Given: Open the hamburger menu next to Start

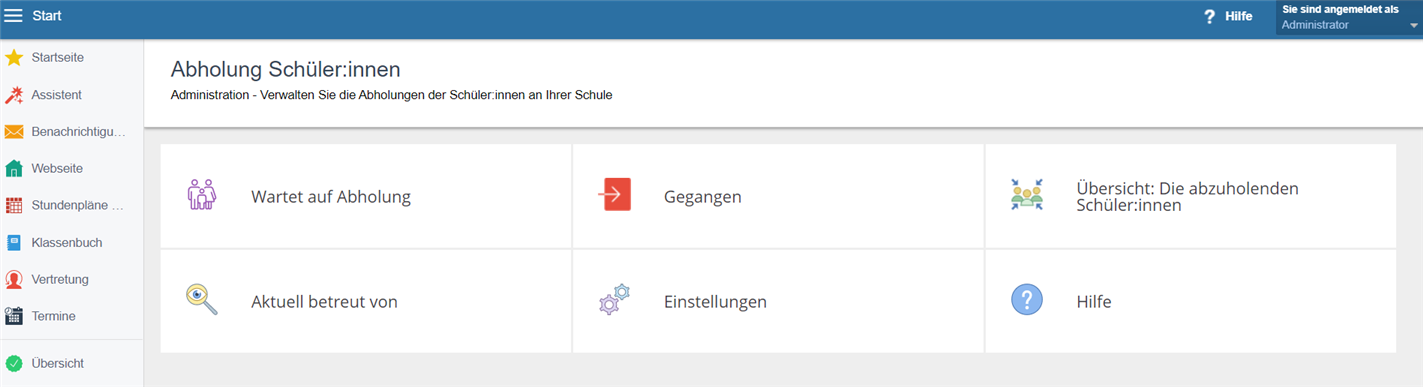Looking at the screenshot, I should tap(14, 16).
